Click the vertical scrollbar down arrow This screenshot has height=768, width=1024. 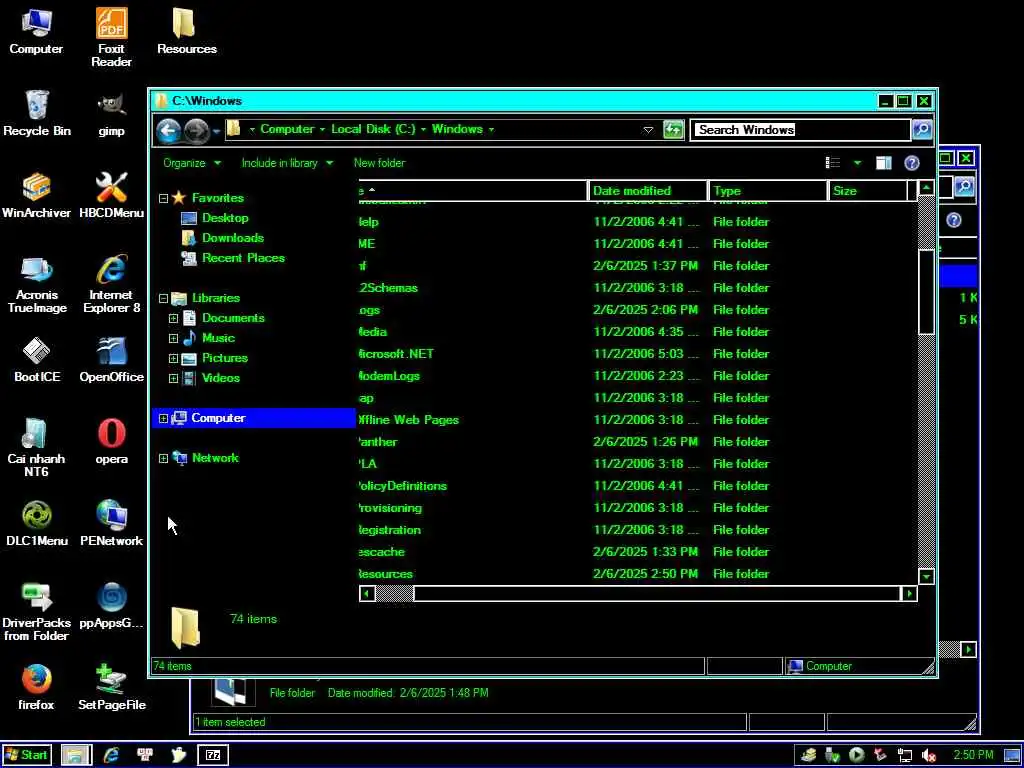pos(926,577)
